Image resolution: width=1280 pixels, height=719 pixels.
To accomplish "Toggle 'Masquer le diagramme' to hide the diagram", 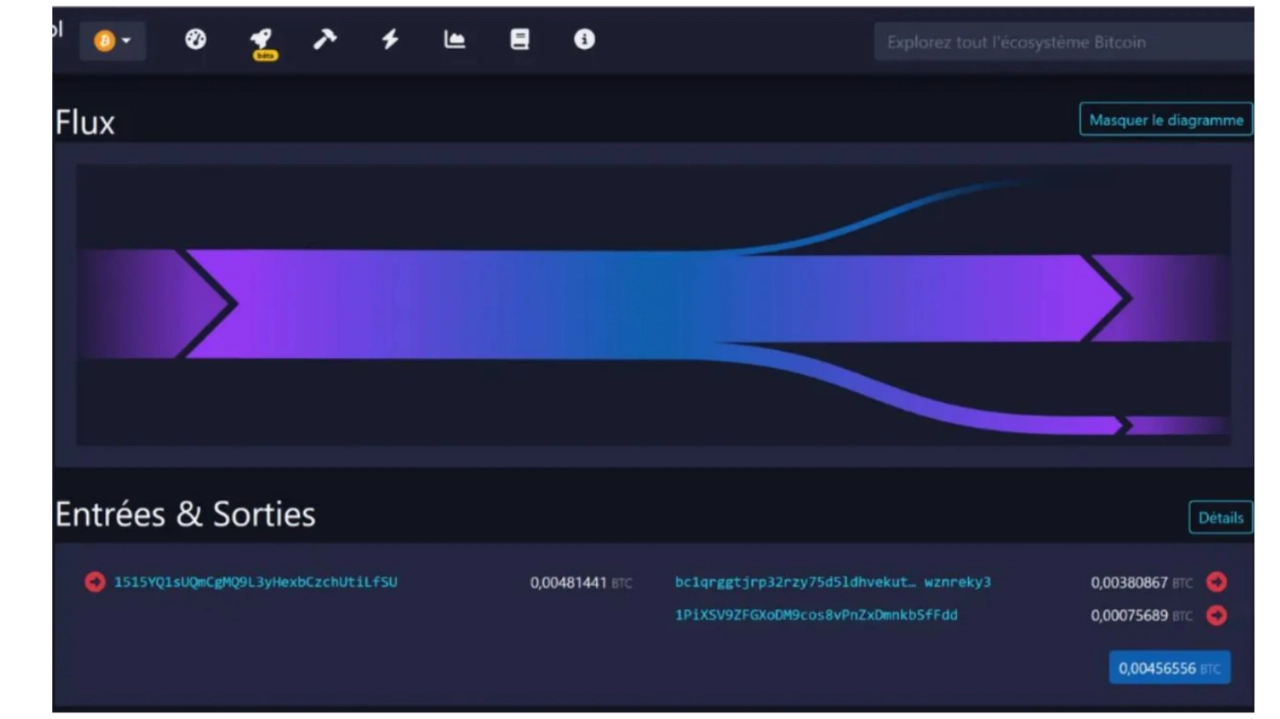I will click(x=1165, y=120).
